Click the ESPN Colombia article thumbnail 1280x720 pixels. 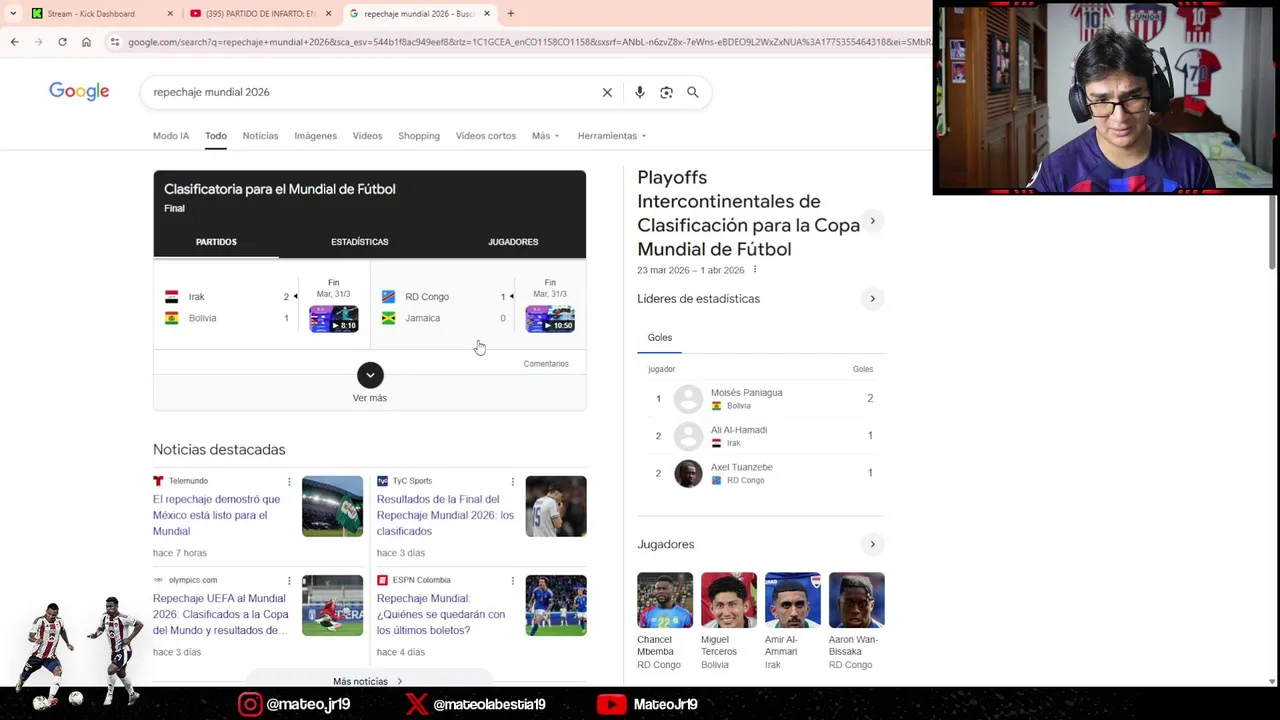[x=556, y=605]
